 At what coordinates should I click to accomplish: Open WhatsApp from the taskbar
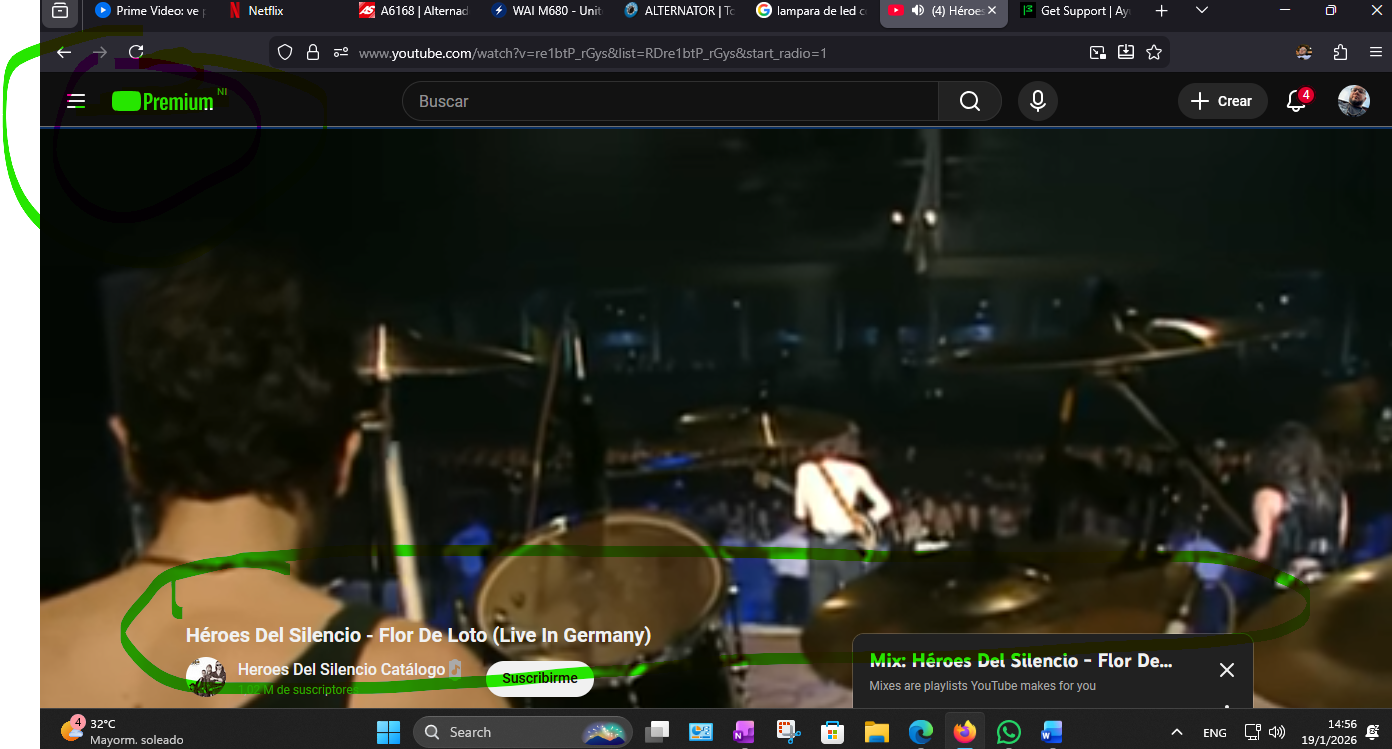tap(1008, 732)
